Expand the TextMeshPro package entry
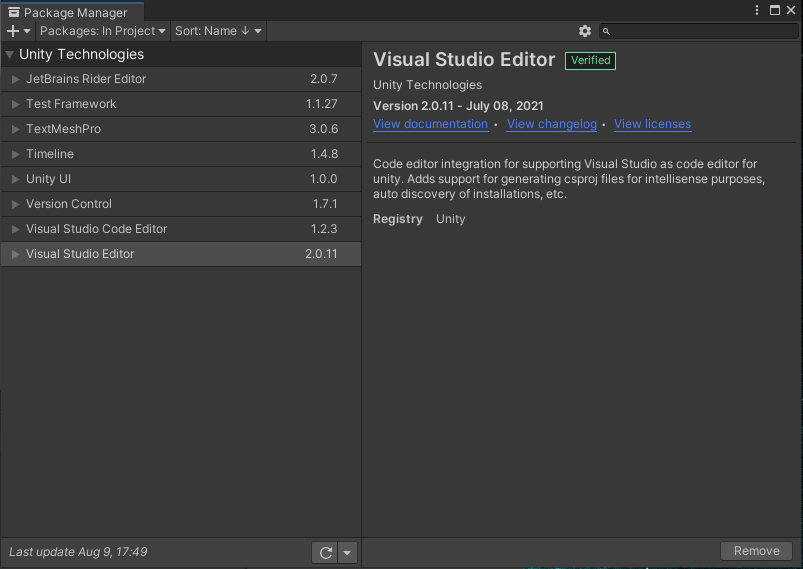The width and height of the screenshot is (803, 569). (15, 129)
